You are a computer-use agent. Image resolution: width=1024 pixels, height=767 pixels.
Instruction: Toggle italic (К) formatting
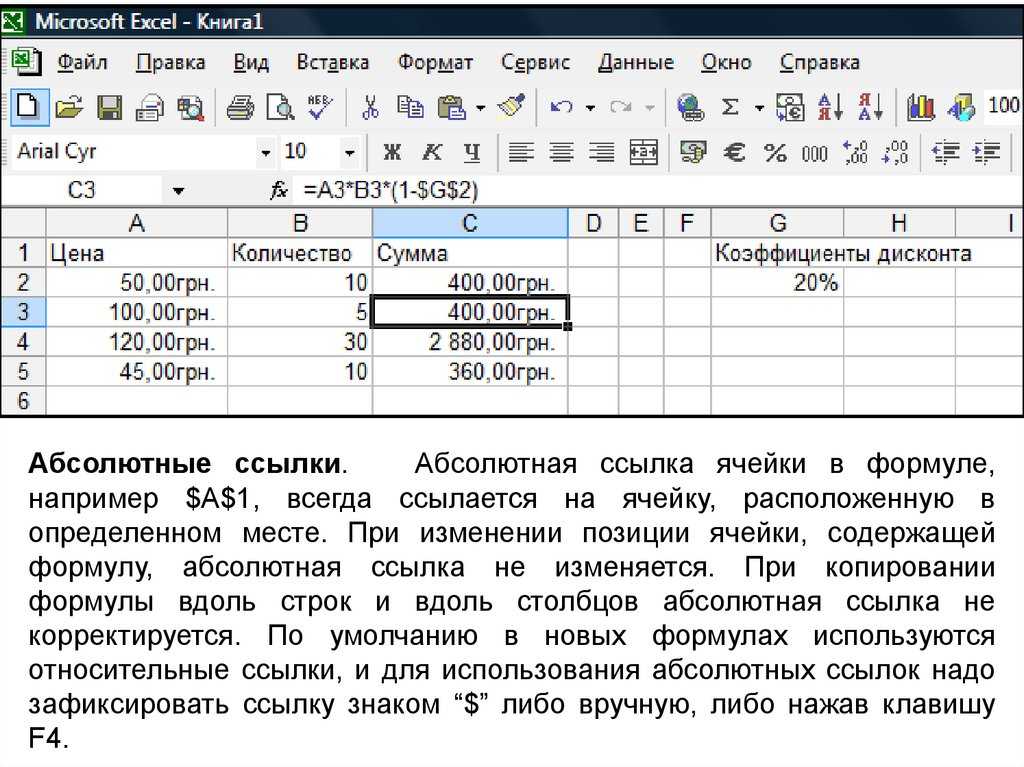(432, 152)
